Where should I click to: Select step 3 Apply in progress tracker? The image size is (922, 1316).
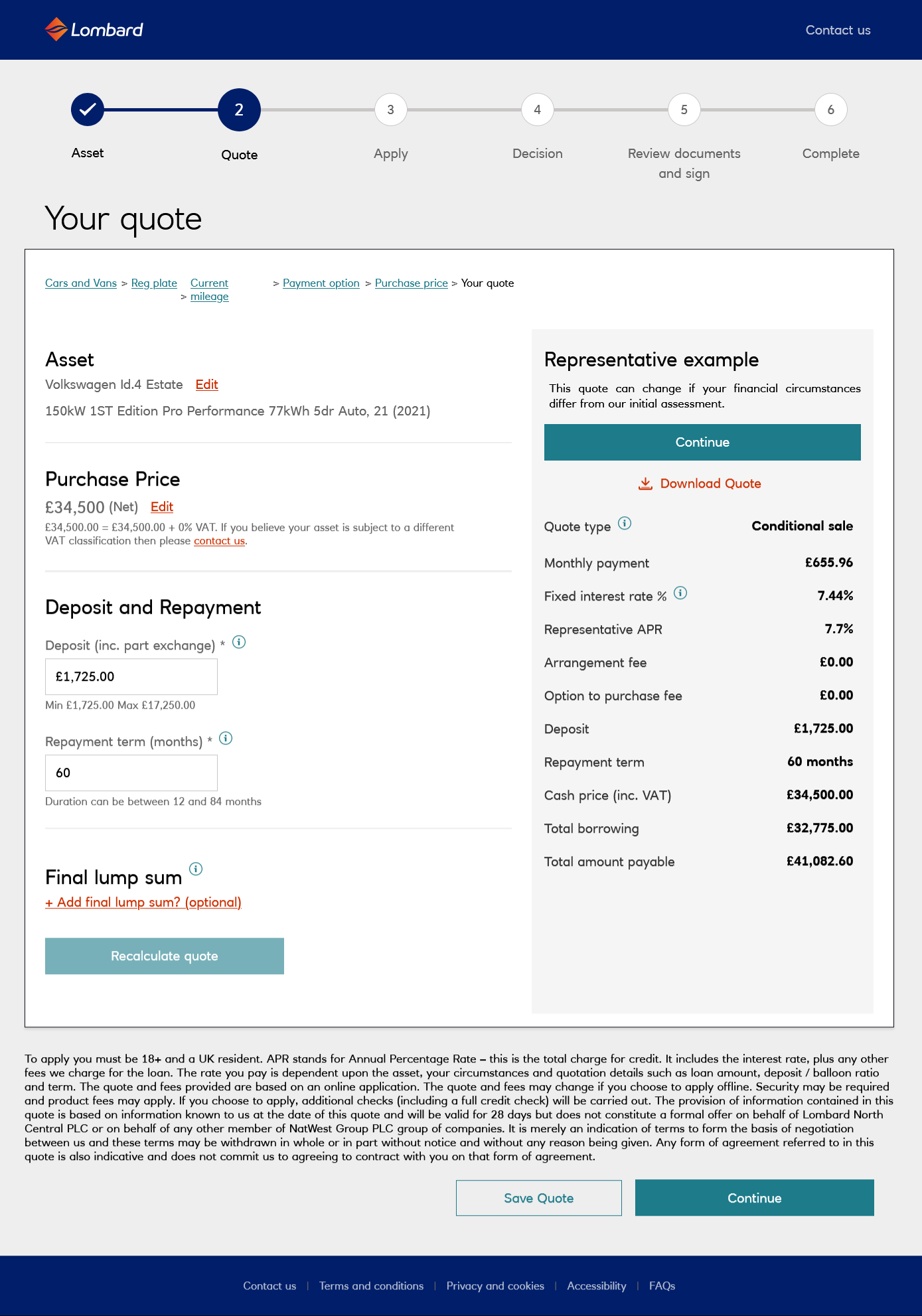[x=390, y=110]
